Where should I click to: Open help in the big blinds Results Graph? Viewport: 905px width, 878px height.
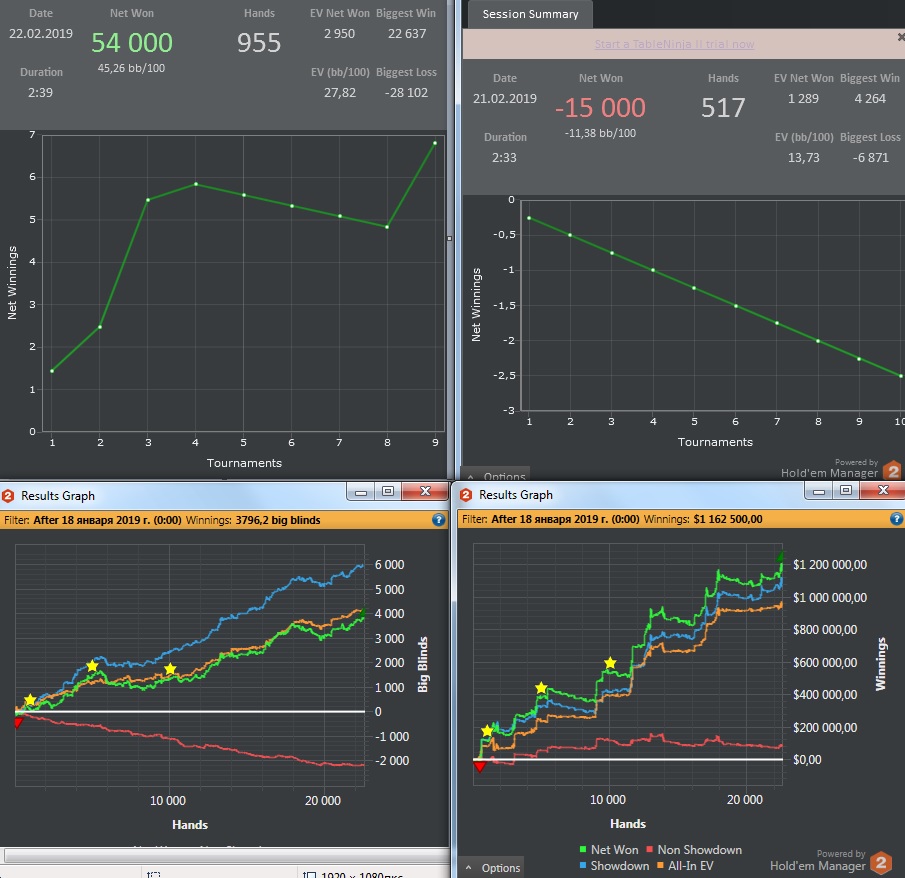438,520
